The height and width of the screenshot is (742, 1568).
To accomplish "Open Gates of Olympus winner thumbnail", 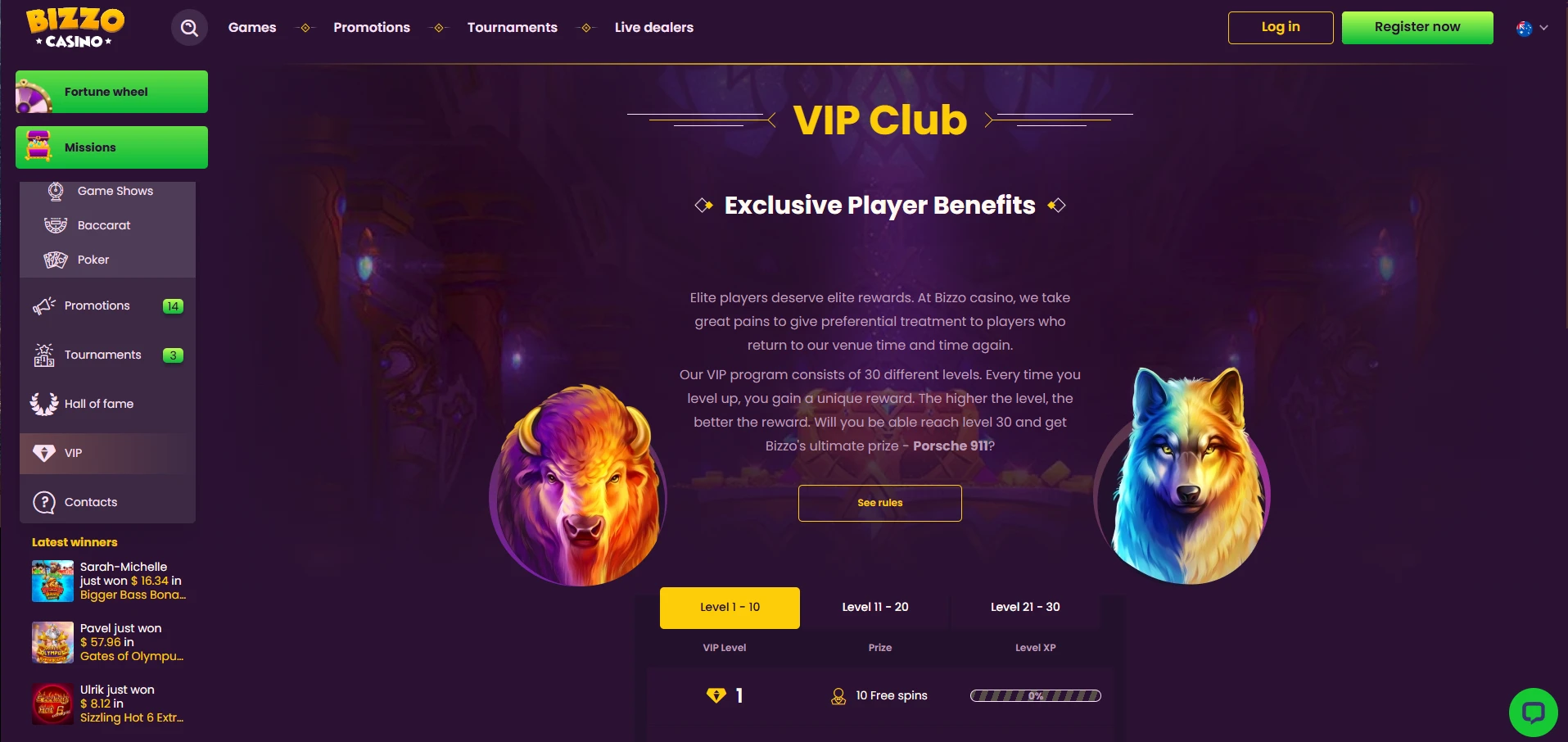I will pyautogui.click(x=52, y=642).
